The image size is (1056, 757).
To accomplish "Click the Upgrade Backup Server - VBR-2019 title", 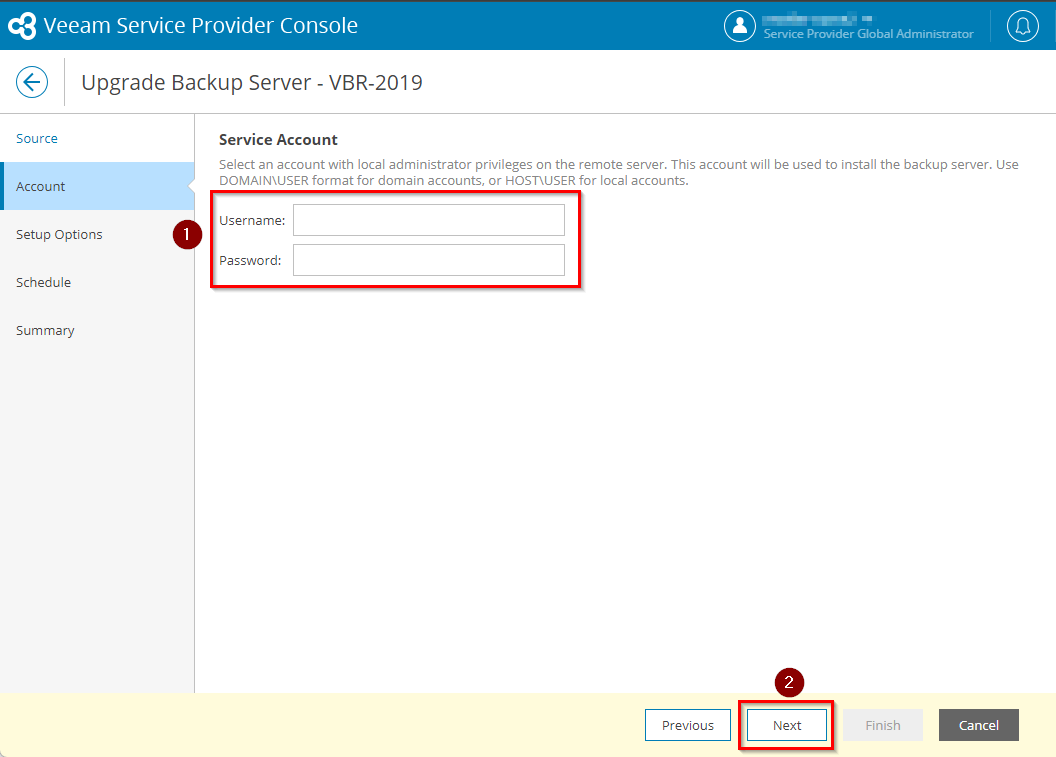I will (x=252, y=82).
